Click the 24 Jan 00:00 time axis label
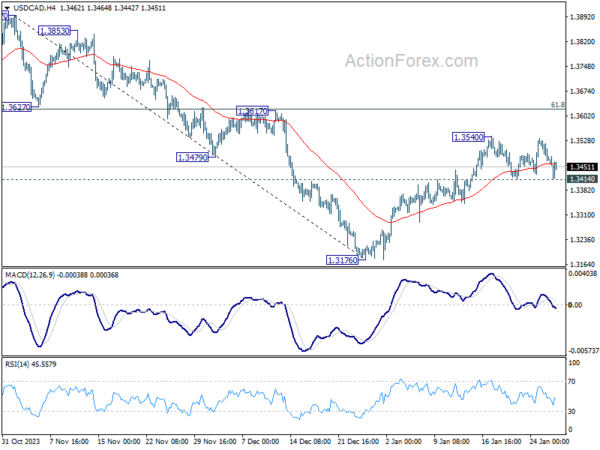 coord(550,441)
